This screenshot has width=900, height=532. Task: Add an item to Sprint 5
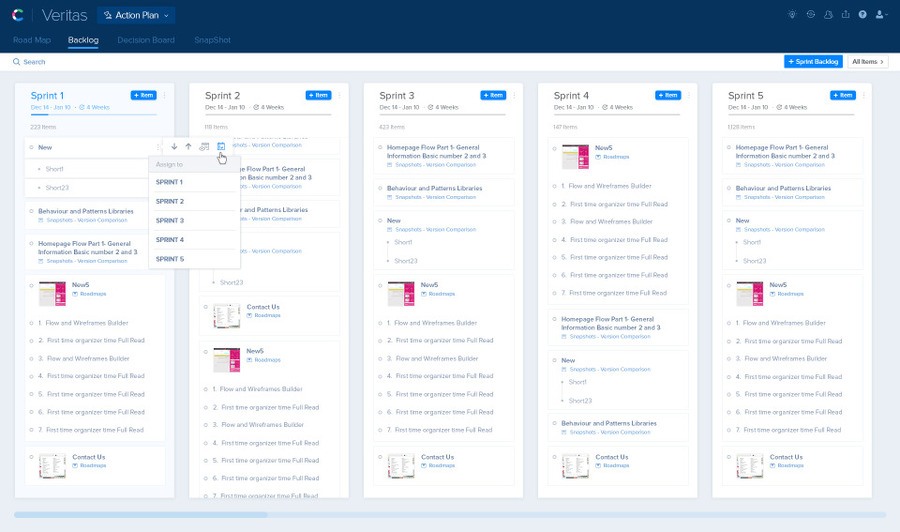pyautogui.click(x=843, y=95)
